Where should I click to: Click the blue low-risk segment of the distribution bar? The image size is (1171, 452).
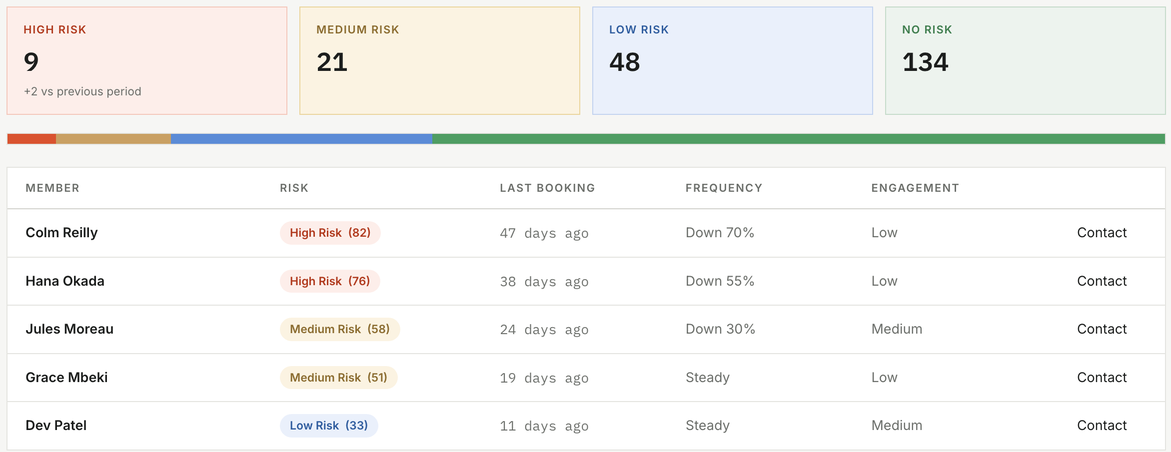coord(302,139)
